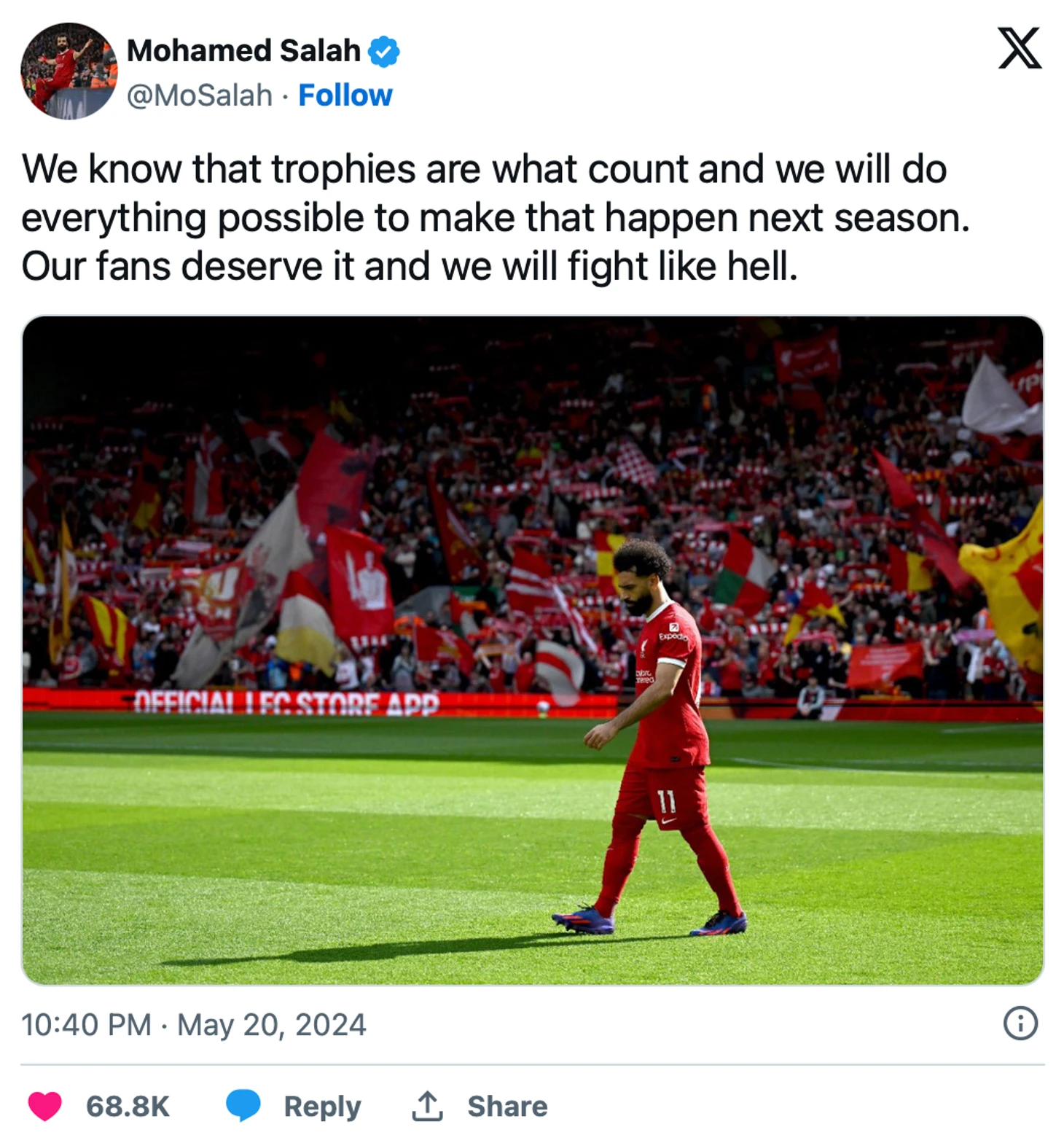Click the player in the photo

coord(652,736)
